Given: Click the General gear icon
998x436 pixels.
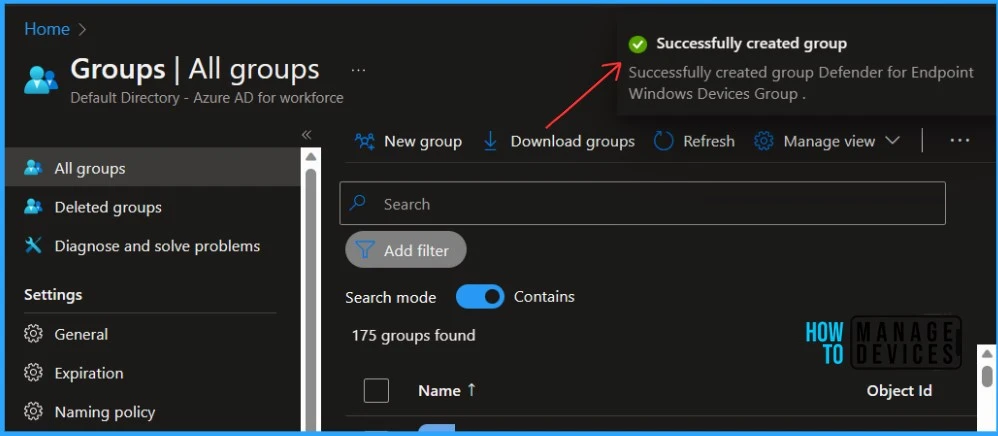Looking at the screenshot, I should tap(33, 334).
